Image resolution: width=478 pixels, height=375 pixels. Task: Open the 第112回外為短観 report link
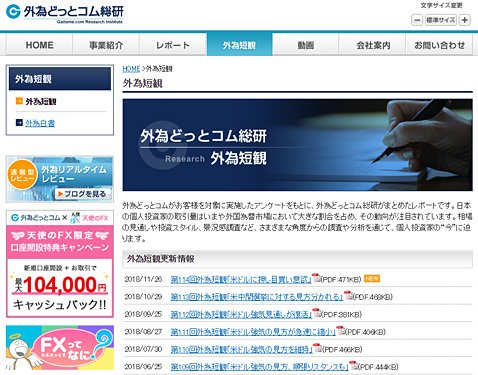[241, 314]
